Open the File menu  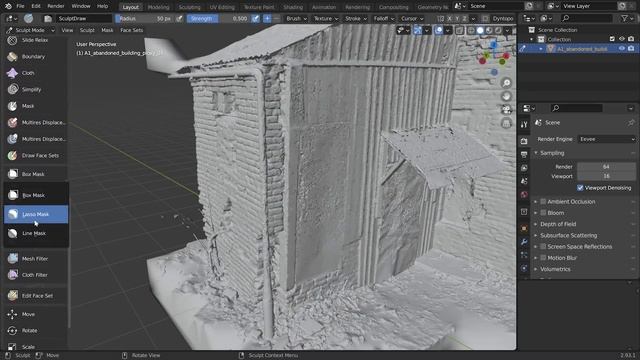20,7
